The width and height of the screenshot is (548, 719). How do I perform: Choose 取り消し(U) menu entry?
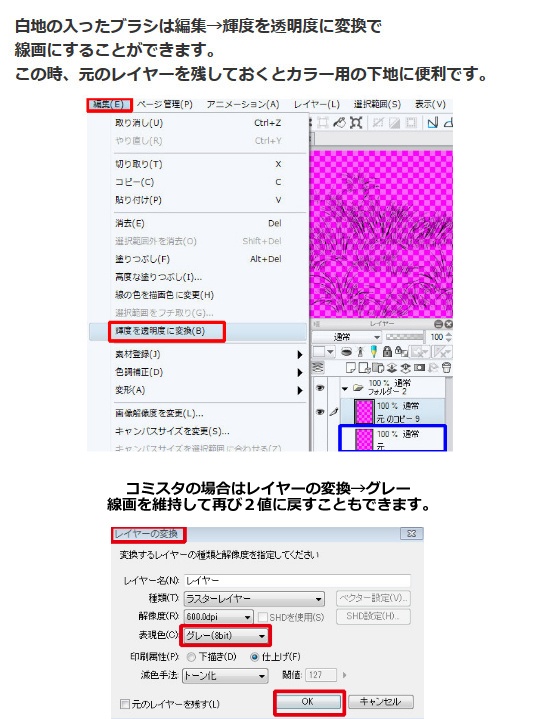(198, 123)
